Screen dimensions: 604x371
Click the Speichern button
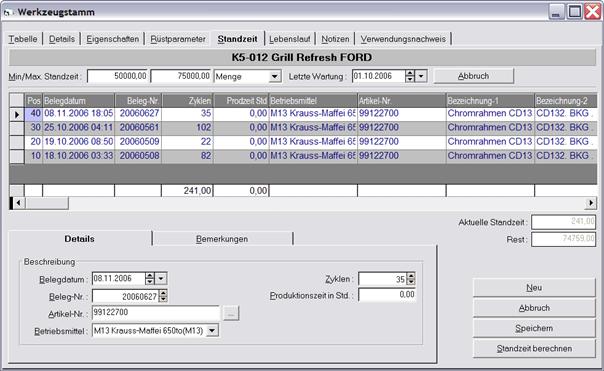coord(534,328)
